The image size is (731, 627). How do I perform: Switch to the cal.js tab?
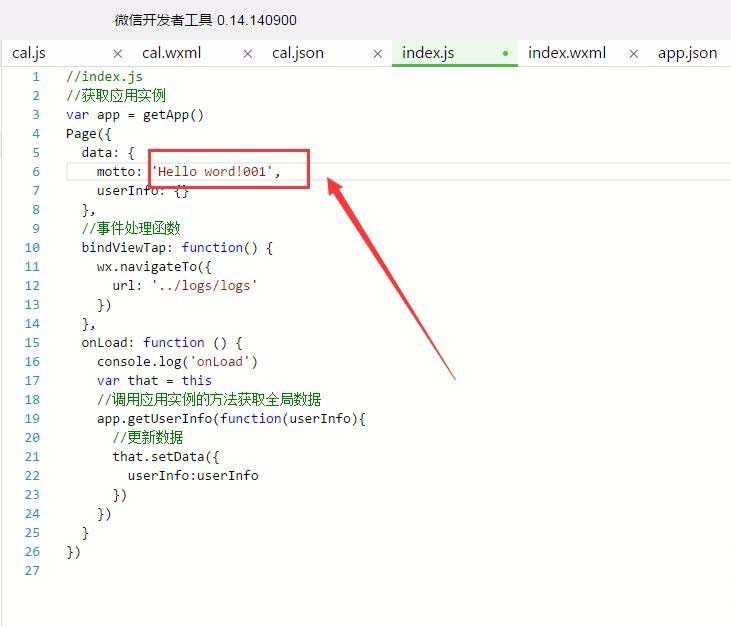[x=29, y=53]
